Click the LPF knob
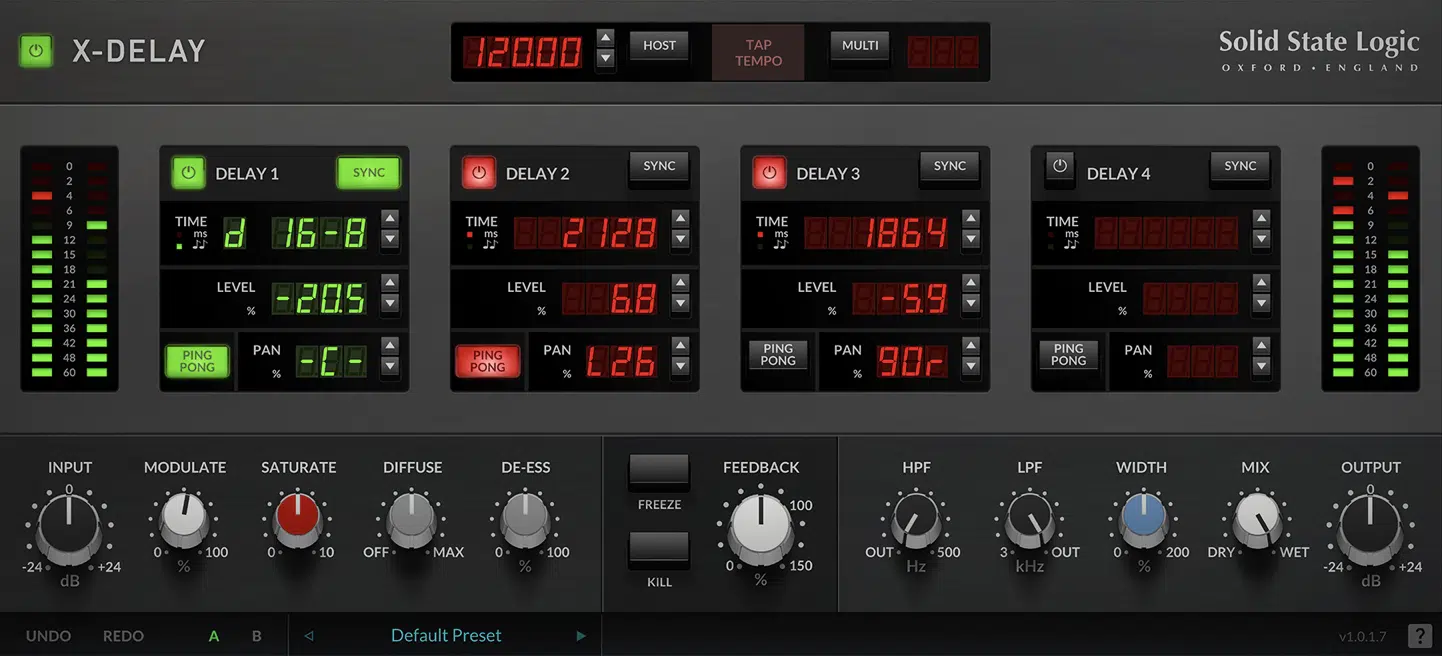 [1030, 519]
